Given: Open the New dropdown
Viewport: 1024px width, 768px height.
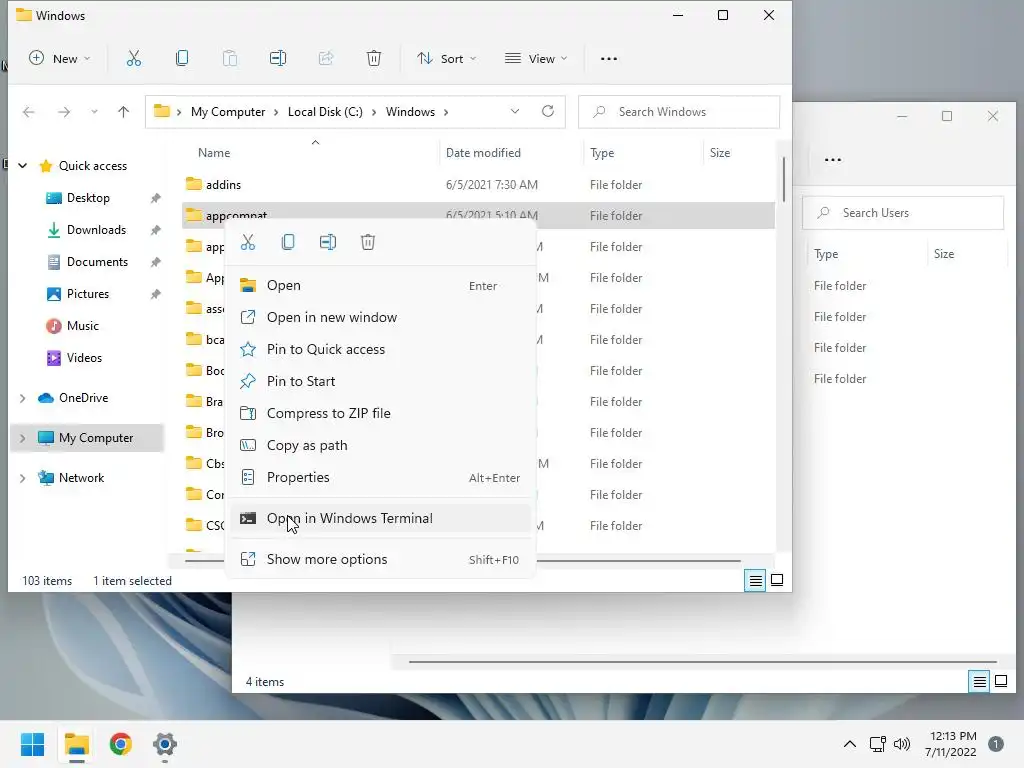Looking at the screenshot, I should click(59, 59).
